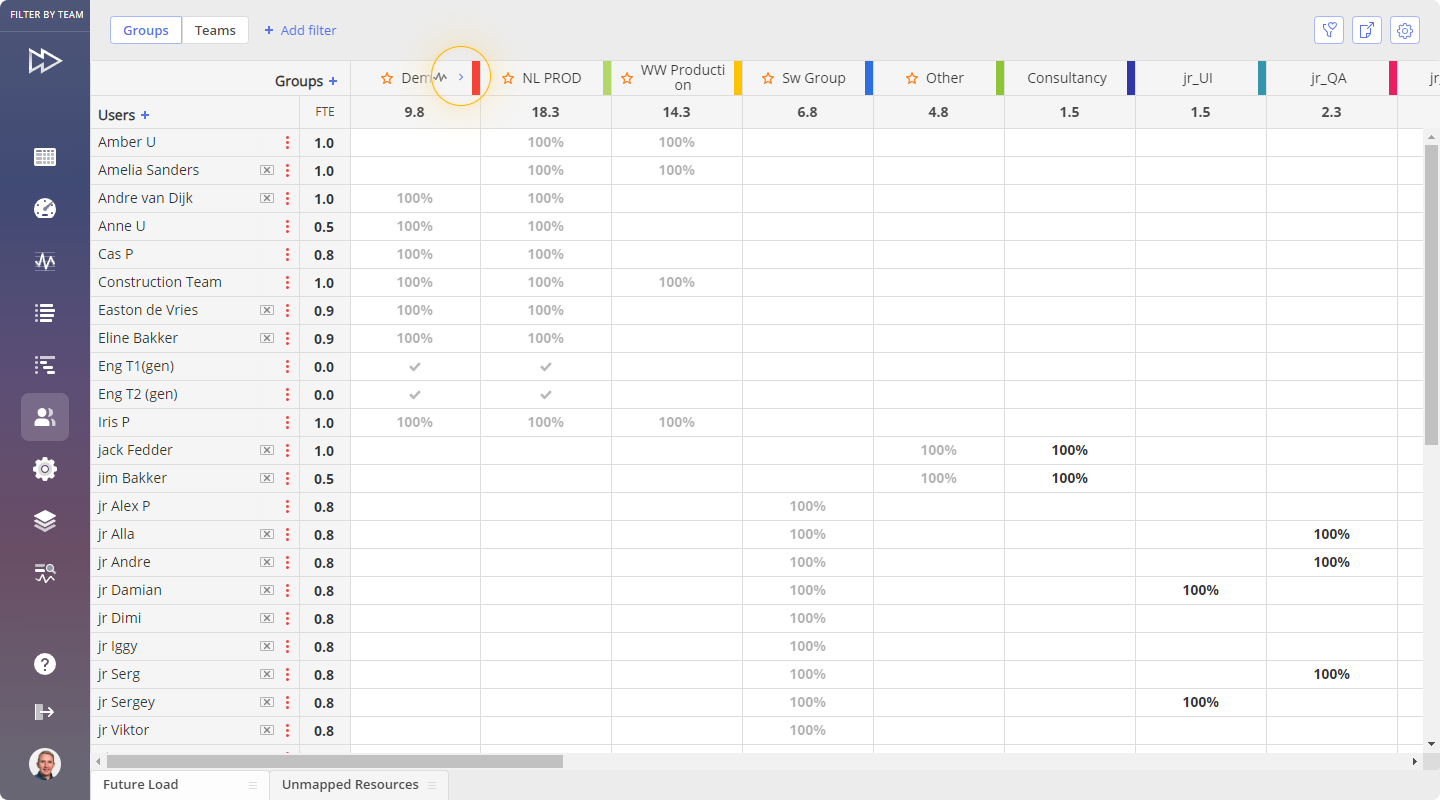Open the three-dot menu for jim Bakker
The image size is (1440, 800).
point(288,478)
